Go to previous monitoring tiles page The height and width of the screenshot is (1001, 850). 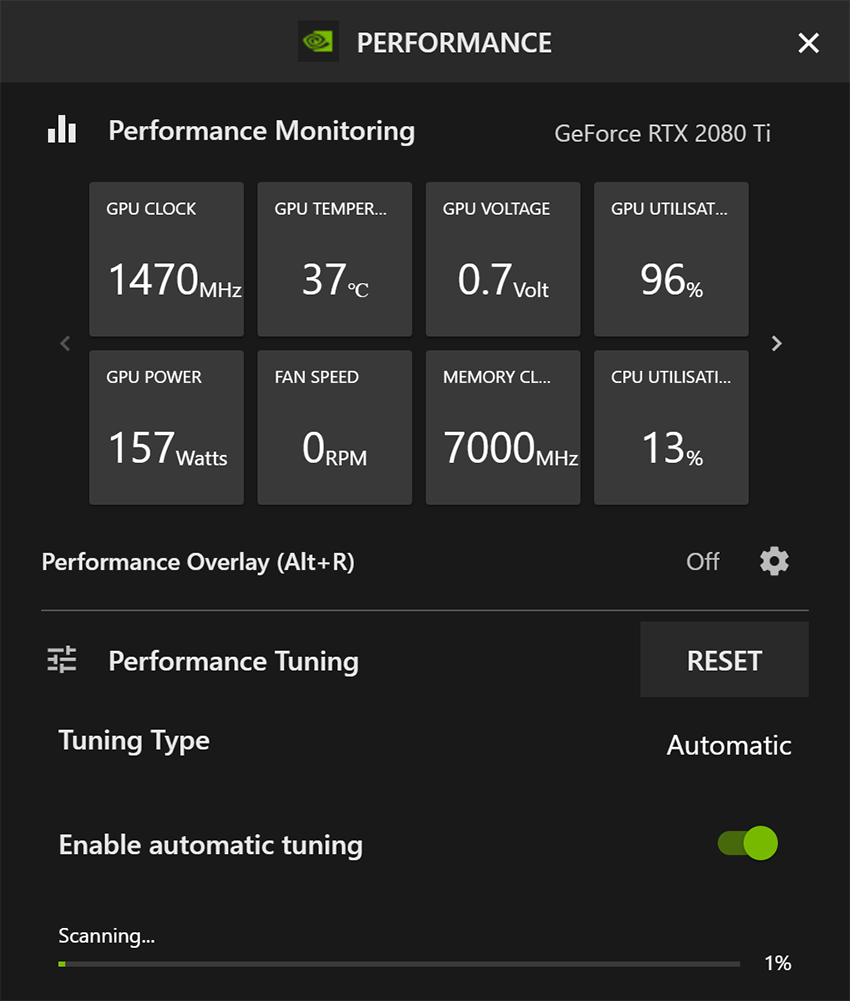click(x=65, y=343)
